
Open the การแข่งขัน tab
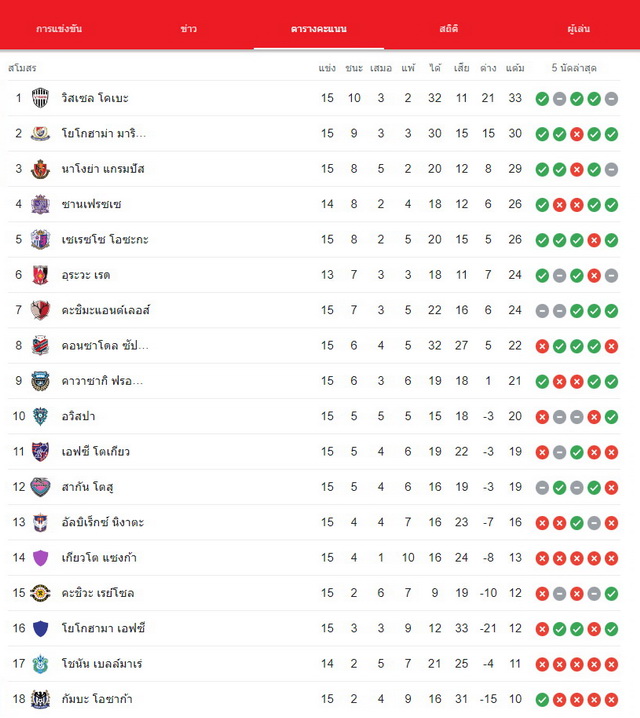coord(59,28)
